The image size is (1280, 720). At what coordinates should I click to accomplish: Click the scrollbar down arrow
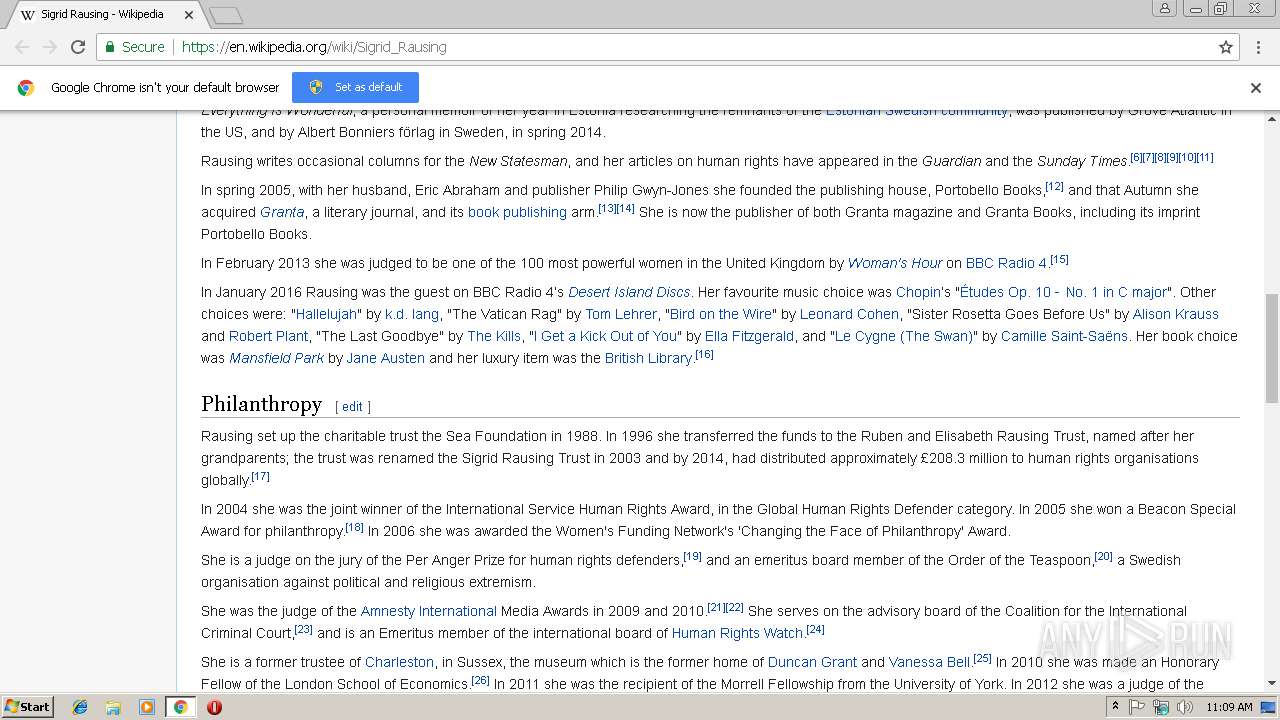click(1272, 684)
